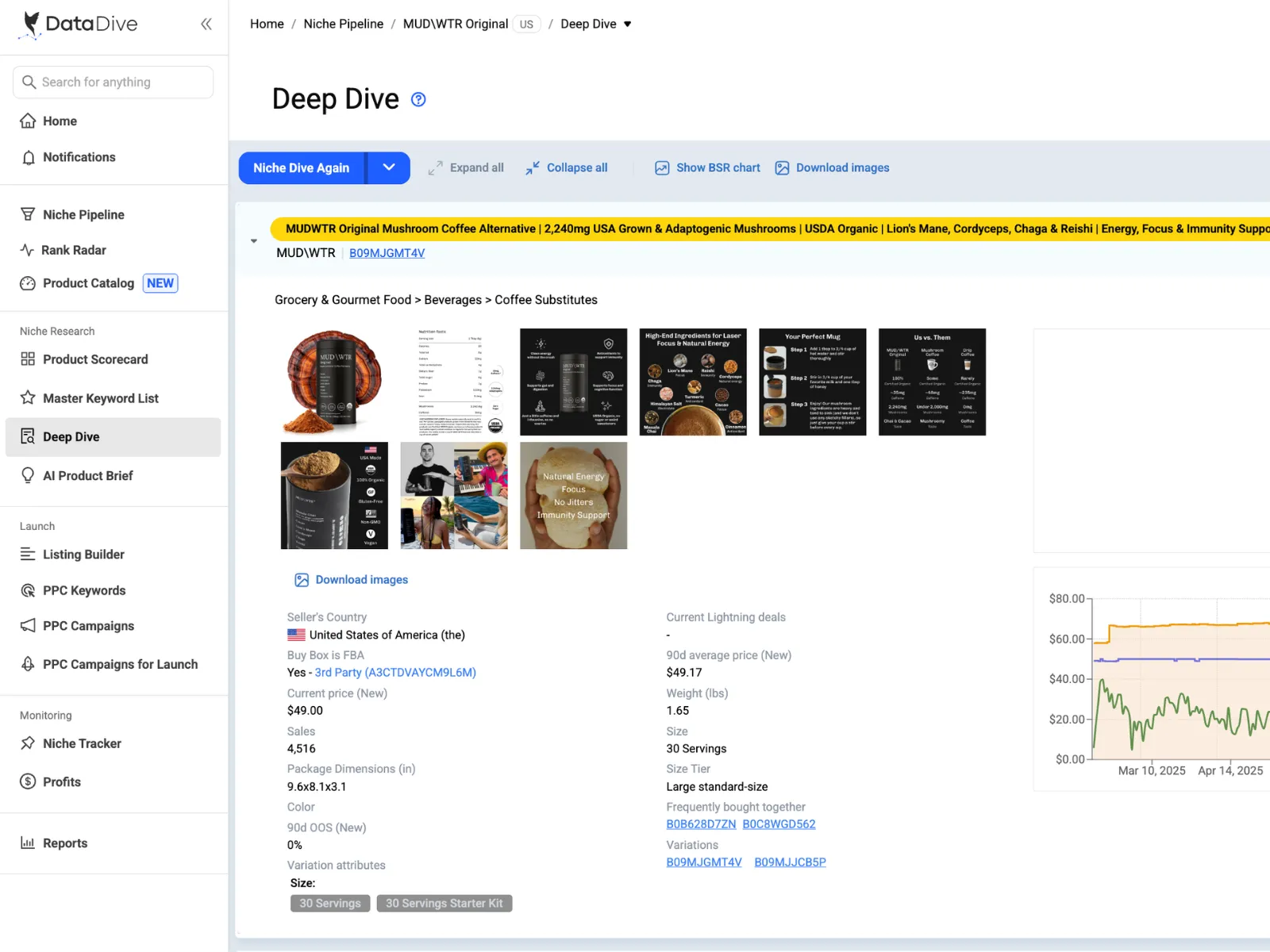
Task: Open ASIN link B09MJGMT4V
Action: point(387,253)
